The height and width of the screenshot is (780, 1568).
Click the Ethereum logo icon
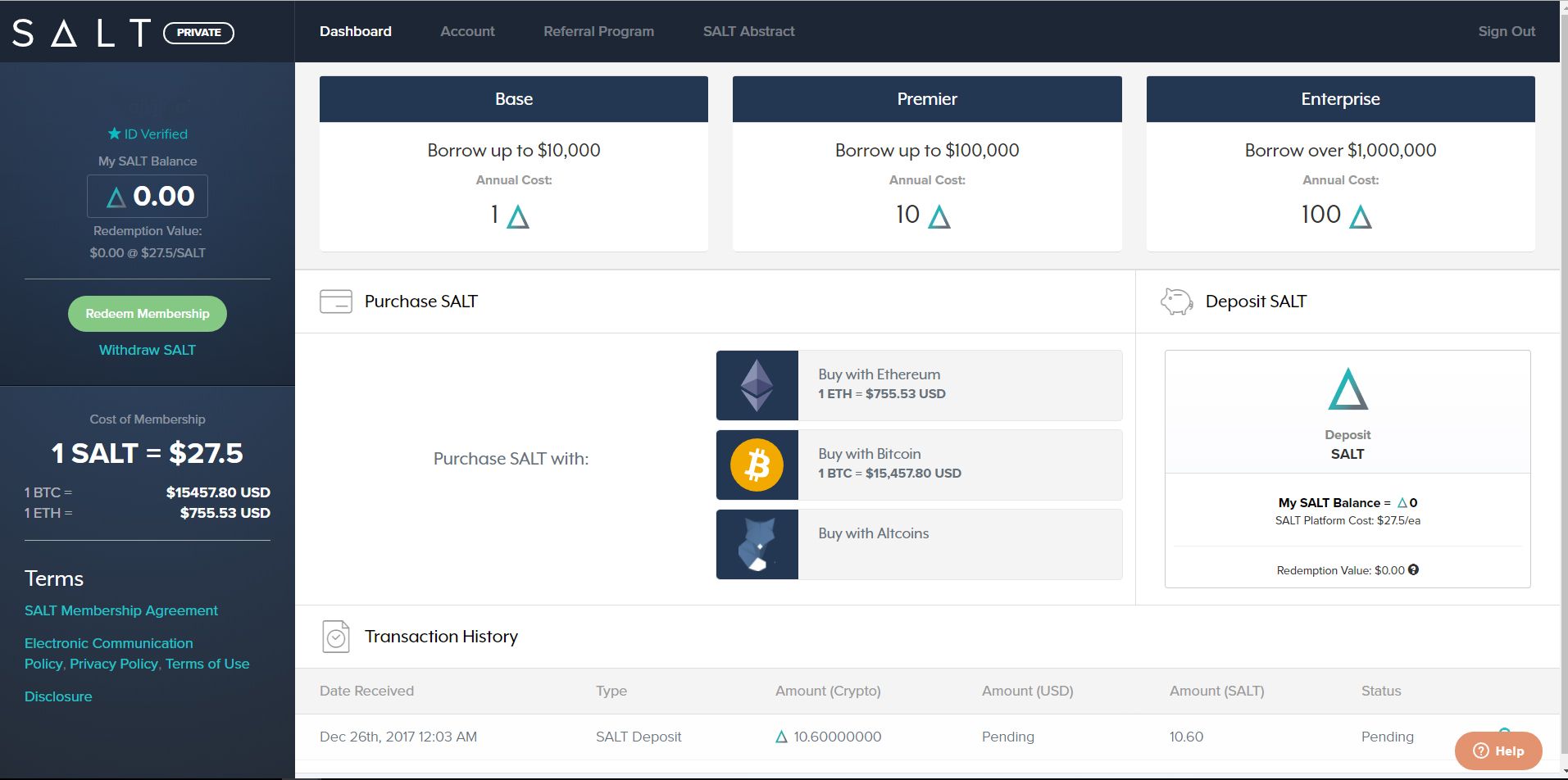(x=757, y=385)
